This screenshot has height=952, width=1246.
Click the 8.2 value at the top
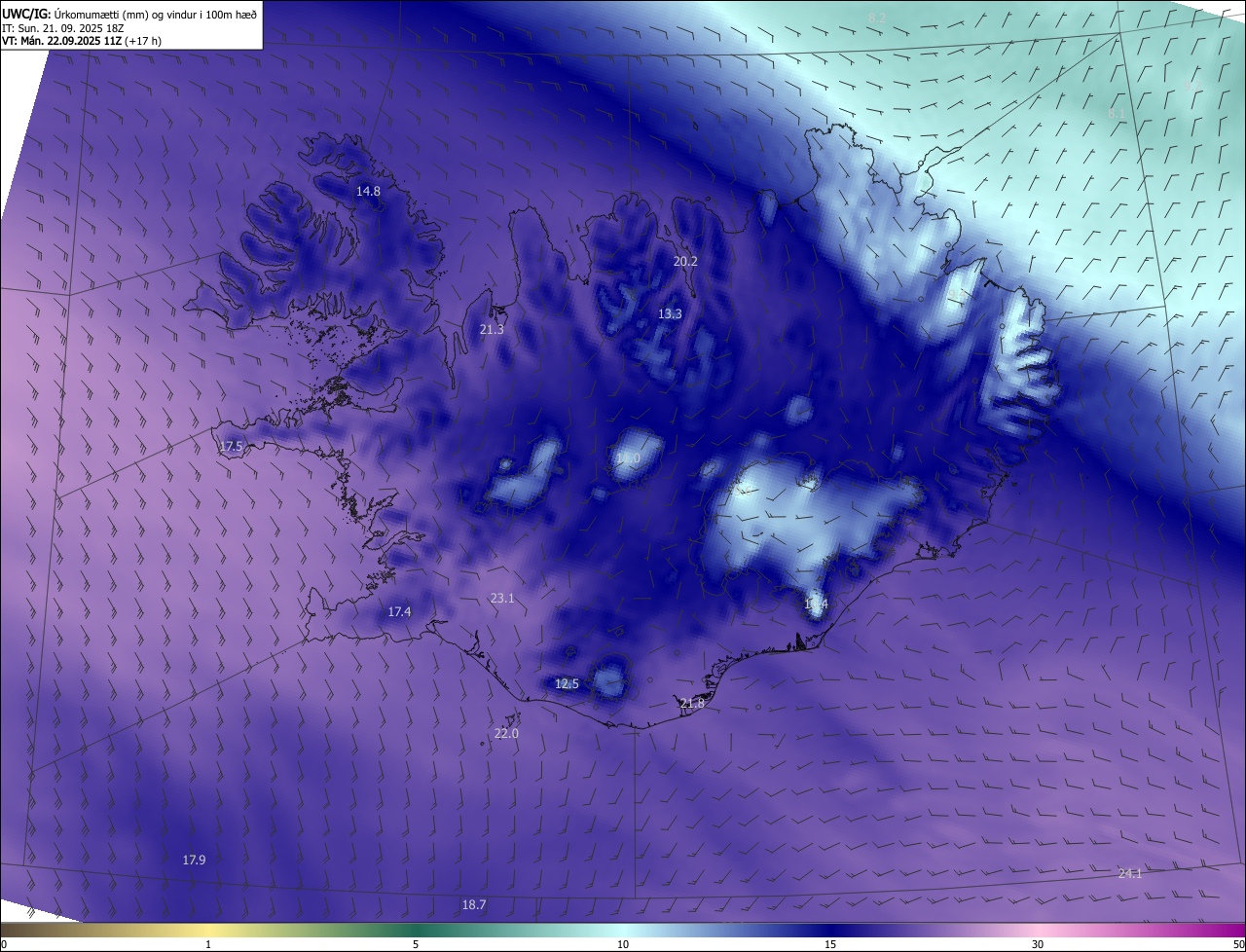click(x=877, y=18)
